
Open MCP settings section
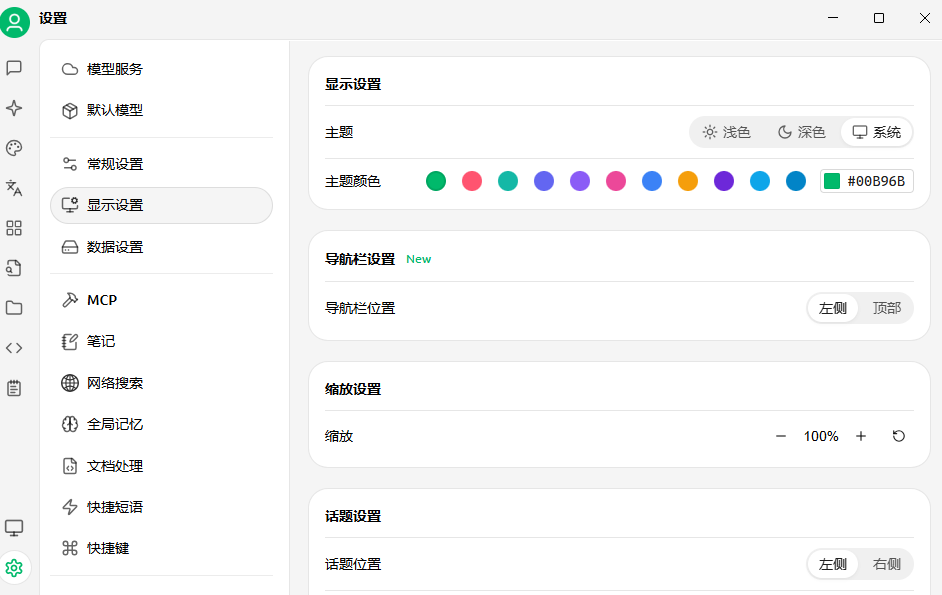click(162, 300)
